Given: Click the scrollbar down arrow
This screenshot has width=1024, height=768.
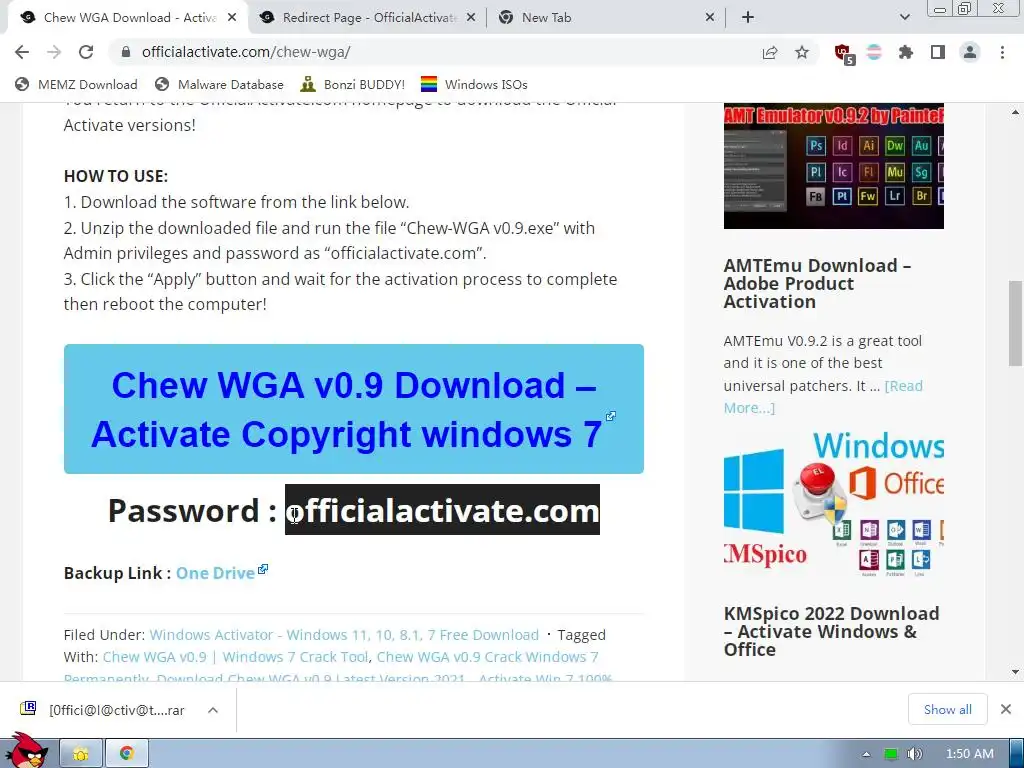Looking at the screenshot, I should [1015, 671].
